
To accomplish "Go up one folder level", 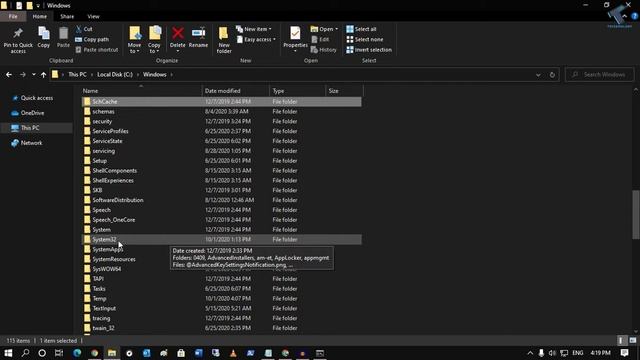I will [43, 75].
